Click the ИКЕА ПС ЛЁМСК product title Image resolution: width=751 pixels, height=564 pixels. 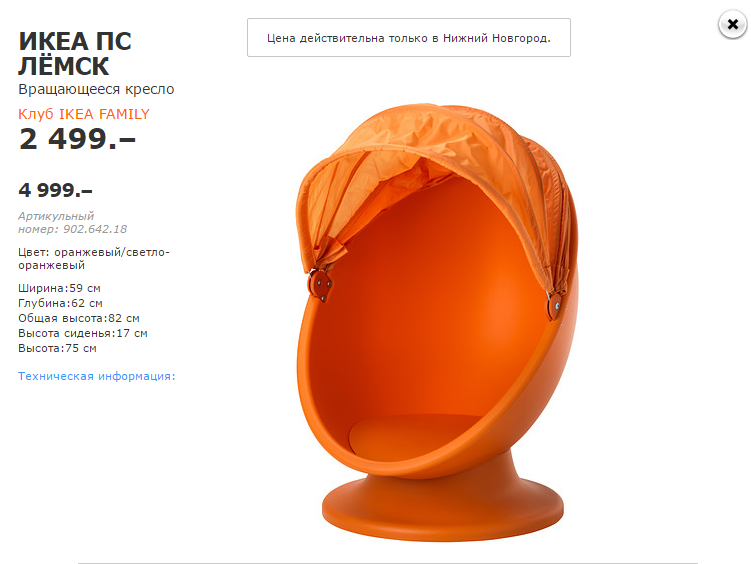coord(75,54)
